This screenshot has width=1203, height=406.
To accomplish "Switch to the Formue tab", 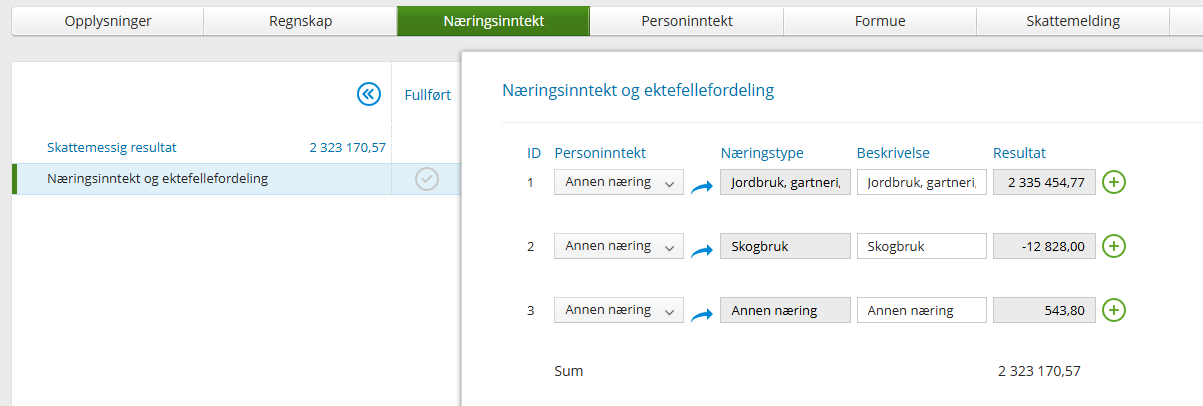I will point(880,20).
